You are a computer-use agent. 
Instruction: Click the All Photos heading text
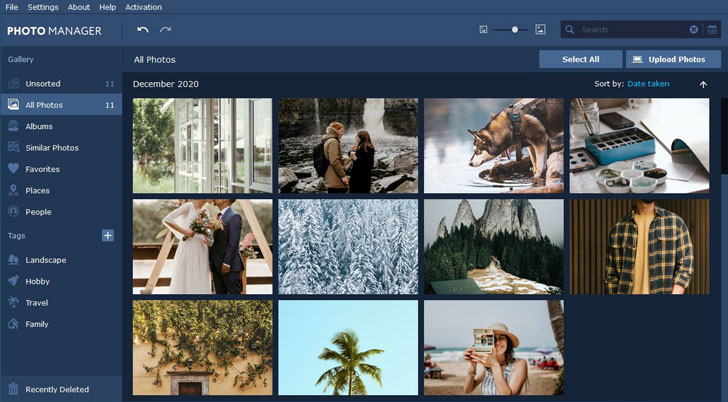(x=155, y=59)
